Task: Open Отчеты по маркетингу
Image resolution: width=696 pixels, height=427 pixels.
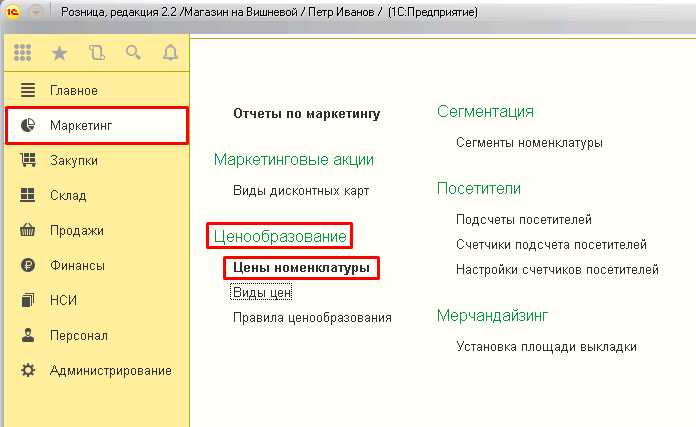Action: pos(307,114)
